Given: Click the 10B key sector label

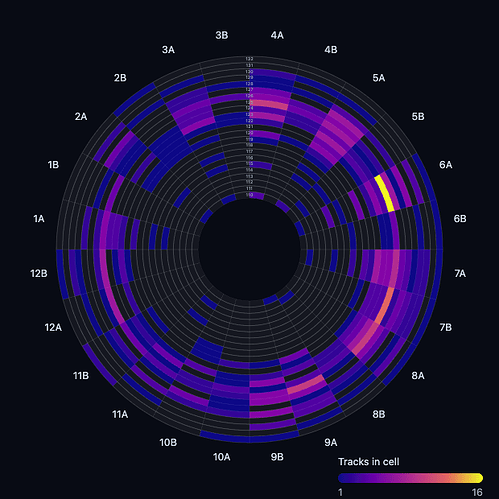Looking at the screenshot, I should click(168, 442).
